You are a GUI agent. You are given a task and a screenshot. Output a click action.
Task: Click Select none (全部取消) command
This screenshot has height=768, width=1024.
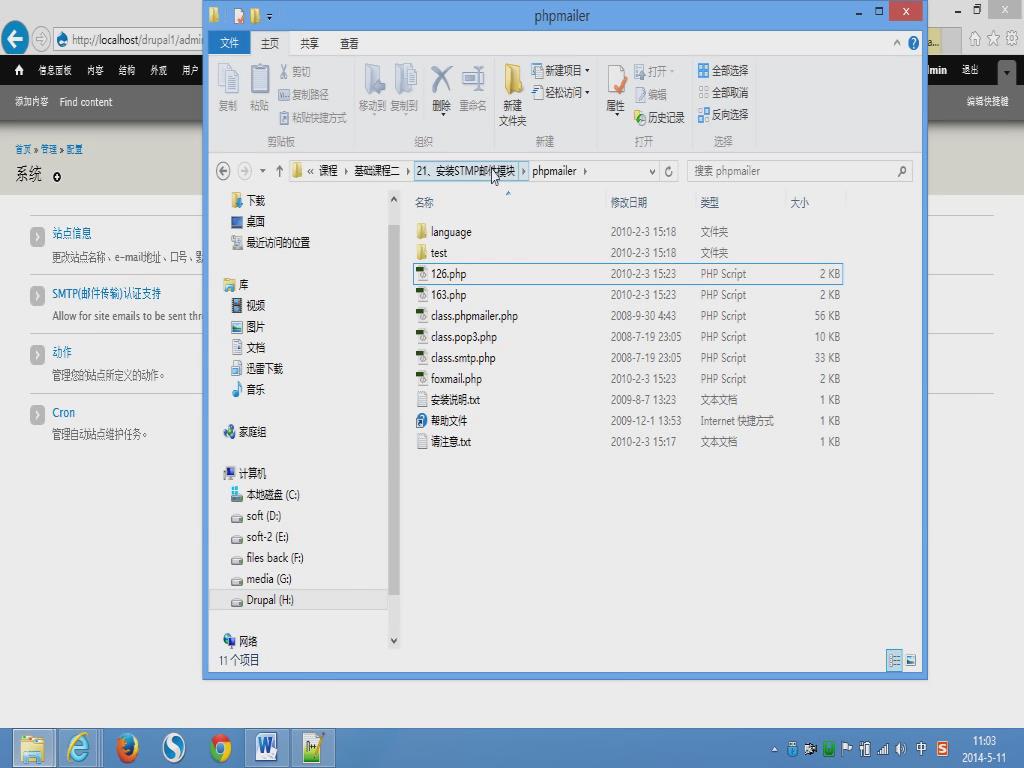[723, 93]
